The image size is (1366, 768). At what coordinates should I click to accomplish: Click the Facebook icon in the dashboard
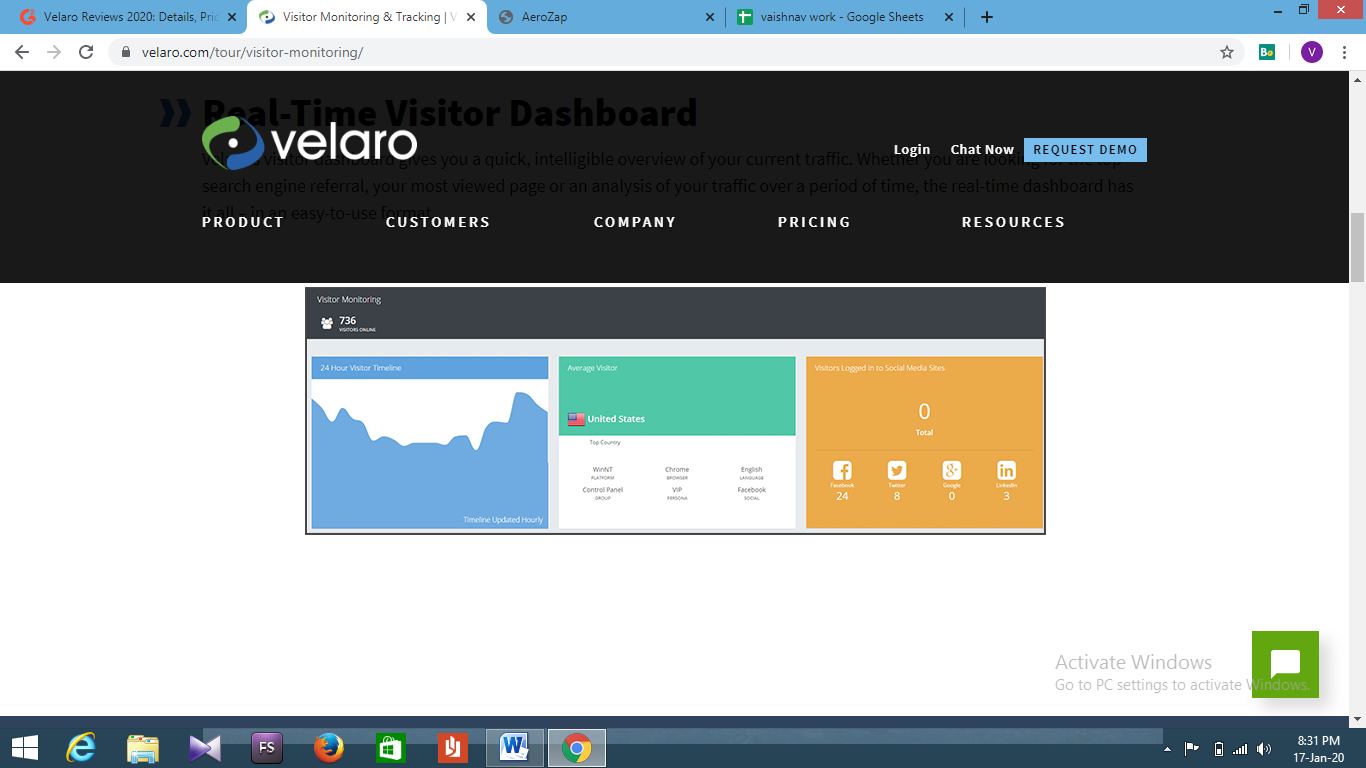pyautogui.click(x=842, y=470)
